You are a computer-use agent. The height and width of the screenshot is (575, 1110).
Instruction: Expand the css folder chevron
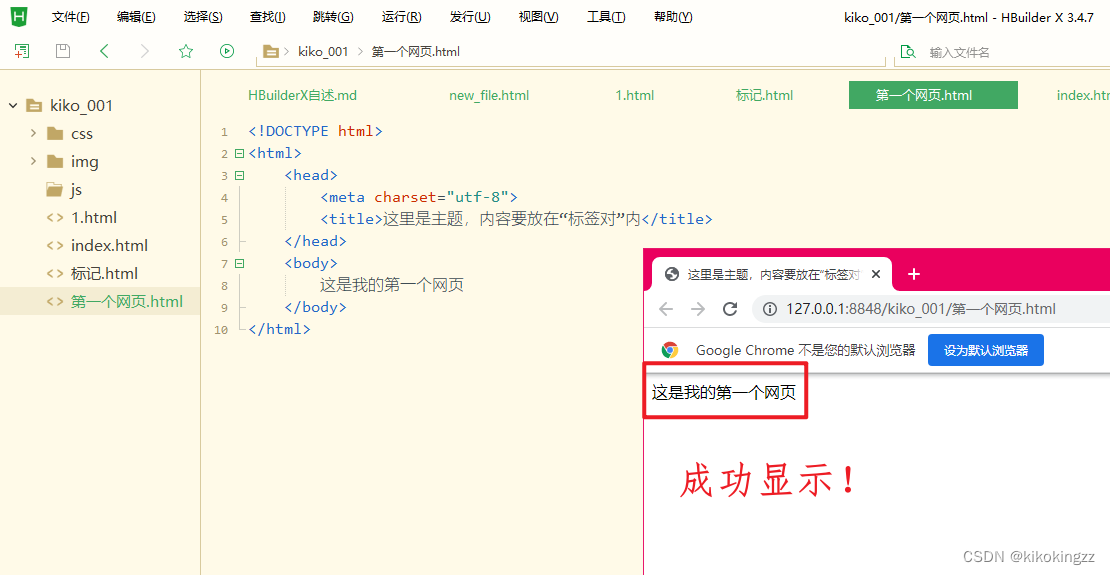(33, 133)
